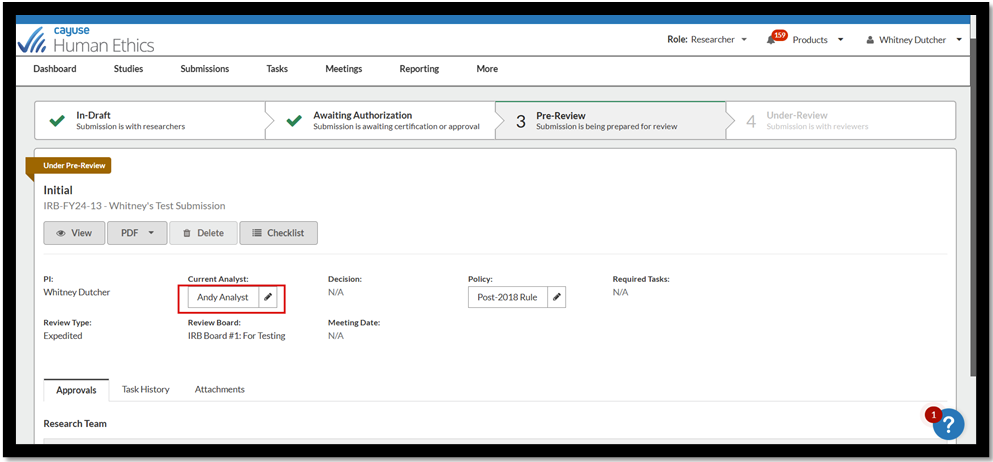993x462 pixels.
Task: Click the pencil icon beside Post-2018 Rule
Action: click(x=557, y=297)
